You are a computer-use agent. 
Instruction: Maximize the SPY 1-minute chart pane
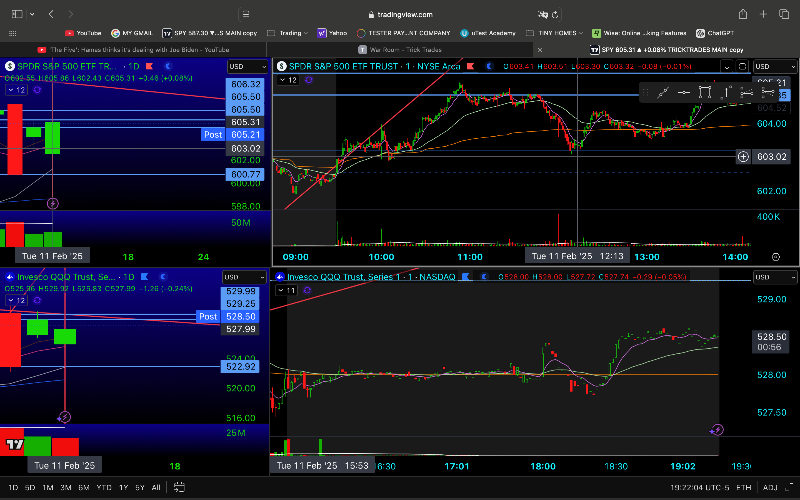(x=742, y=66)
